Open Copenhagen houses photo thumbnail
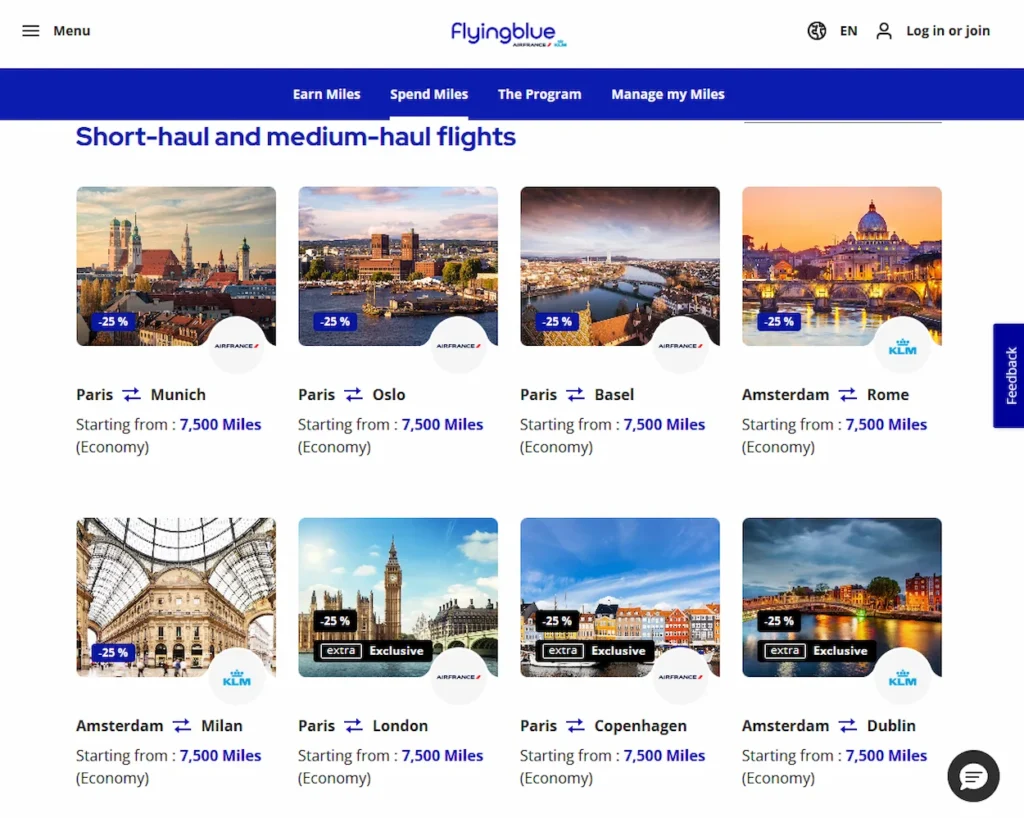The height and width of the screenshot is (818, 1024). point(620,597)
